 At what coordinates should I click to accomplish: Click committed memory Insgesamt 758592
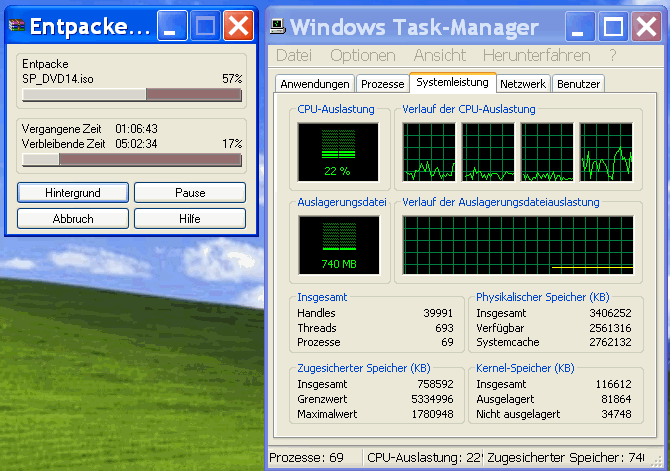(x=435, y=384)
